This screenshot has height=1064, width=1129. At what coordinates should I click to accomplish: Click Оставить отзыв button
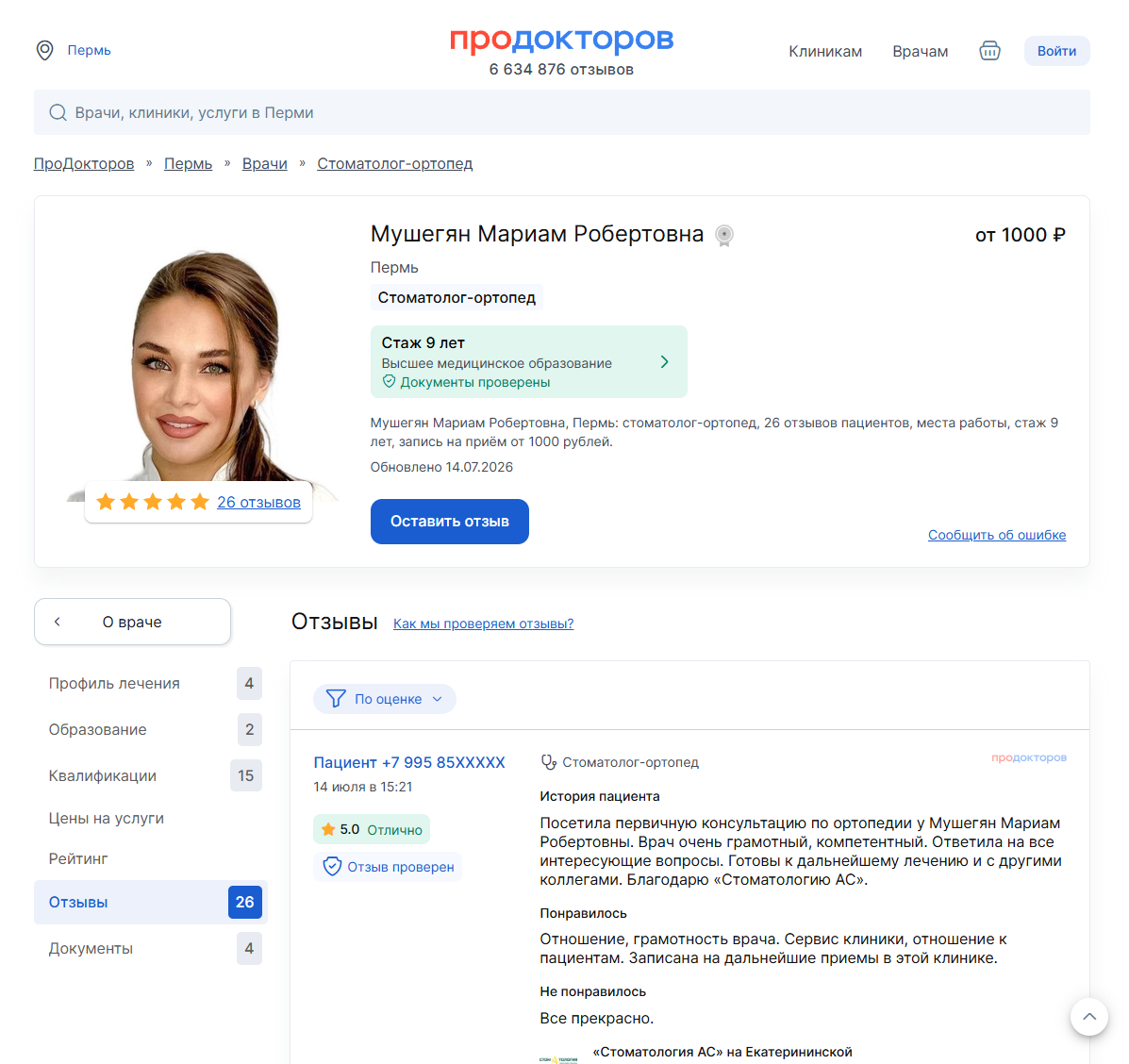[449, 522]
